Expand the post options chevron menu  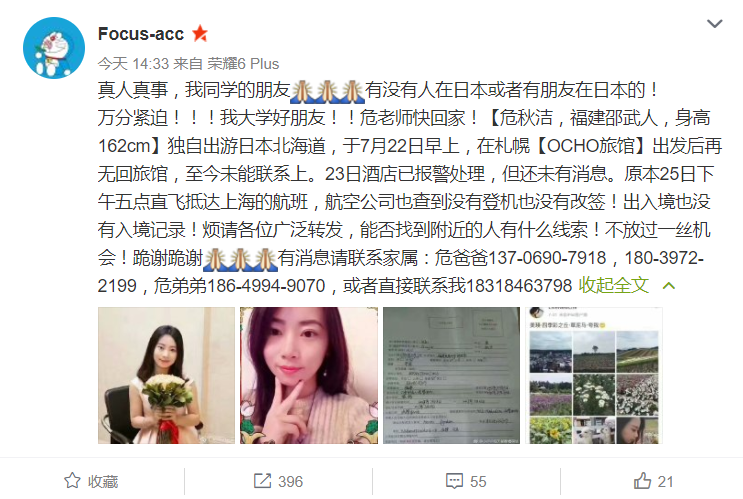[714, 24]
